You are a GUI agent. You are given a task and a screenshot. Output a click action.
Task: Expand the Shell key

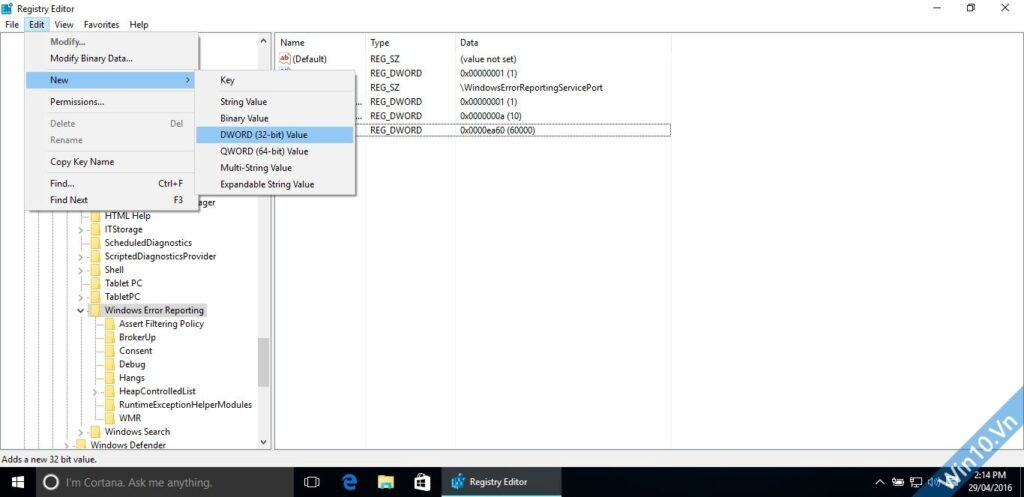click(80, 270)
